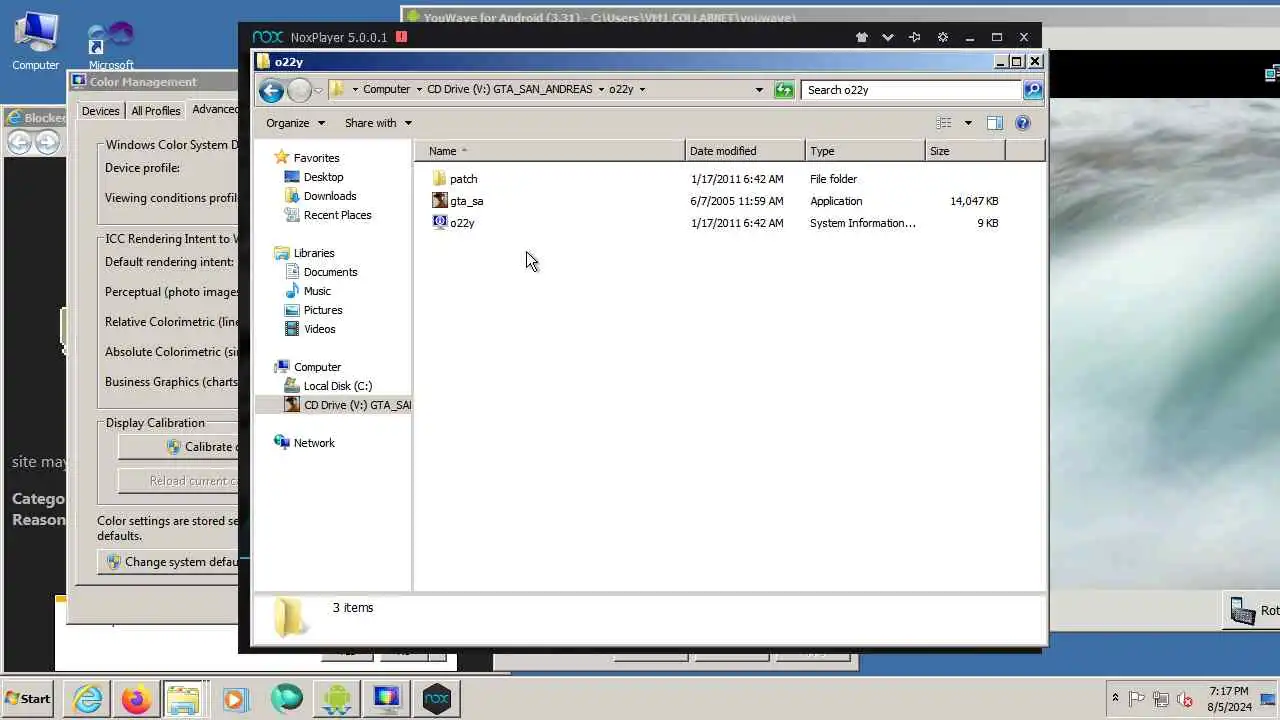The image size is (1280, 720).
Task: Click the green Refresh button by address bar
Action: (x=784, y=90)
